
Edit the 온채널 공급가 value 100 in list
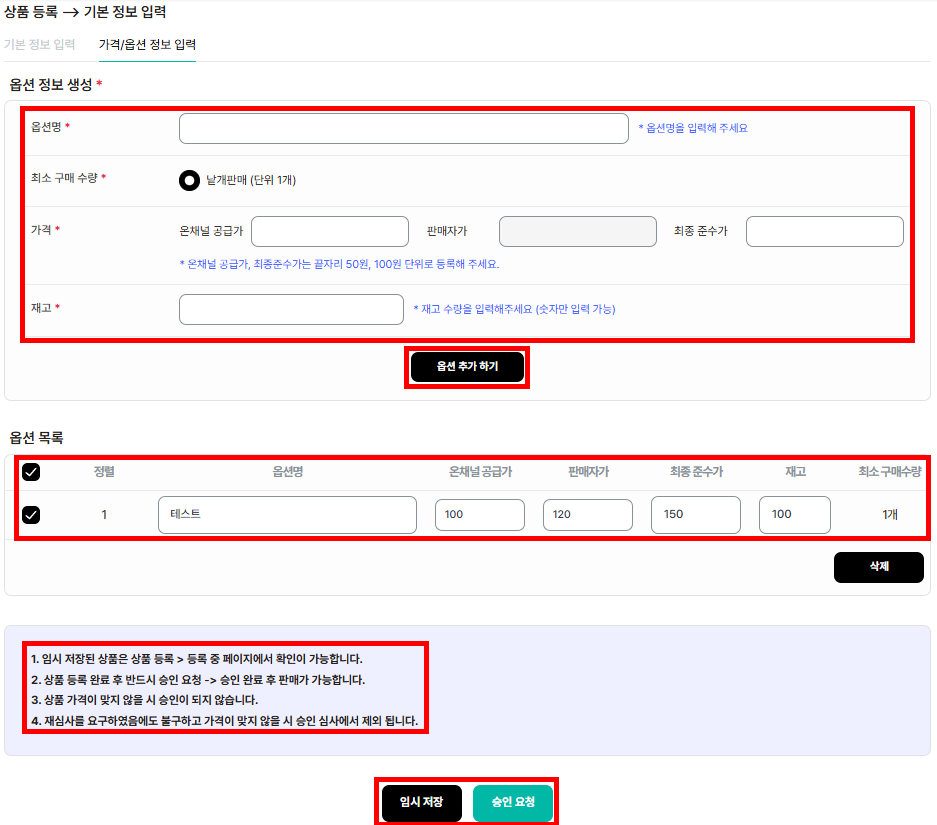point(480,514)
